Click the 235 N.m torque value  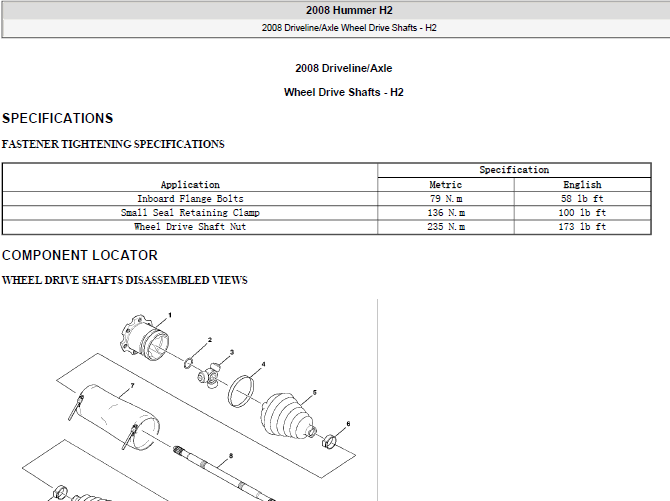[446, 227]
